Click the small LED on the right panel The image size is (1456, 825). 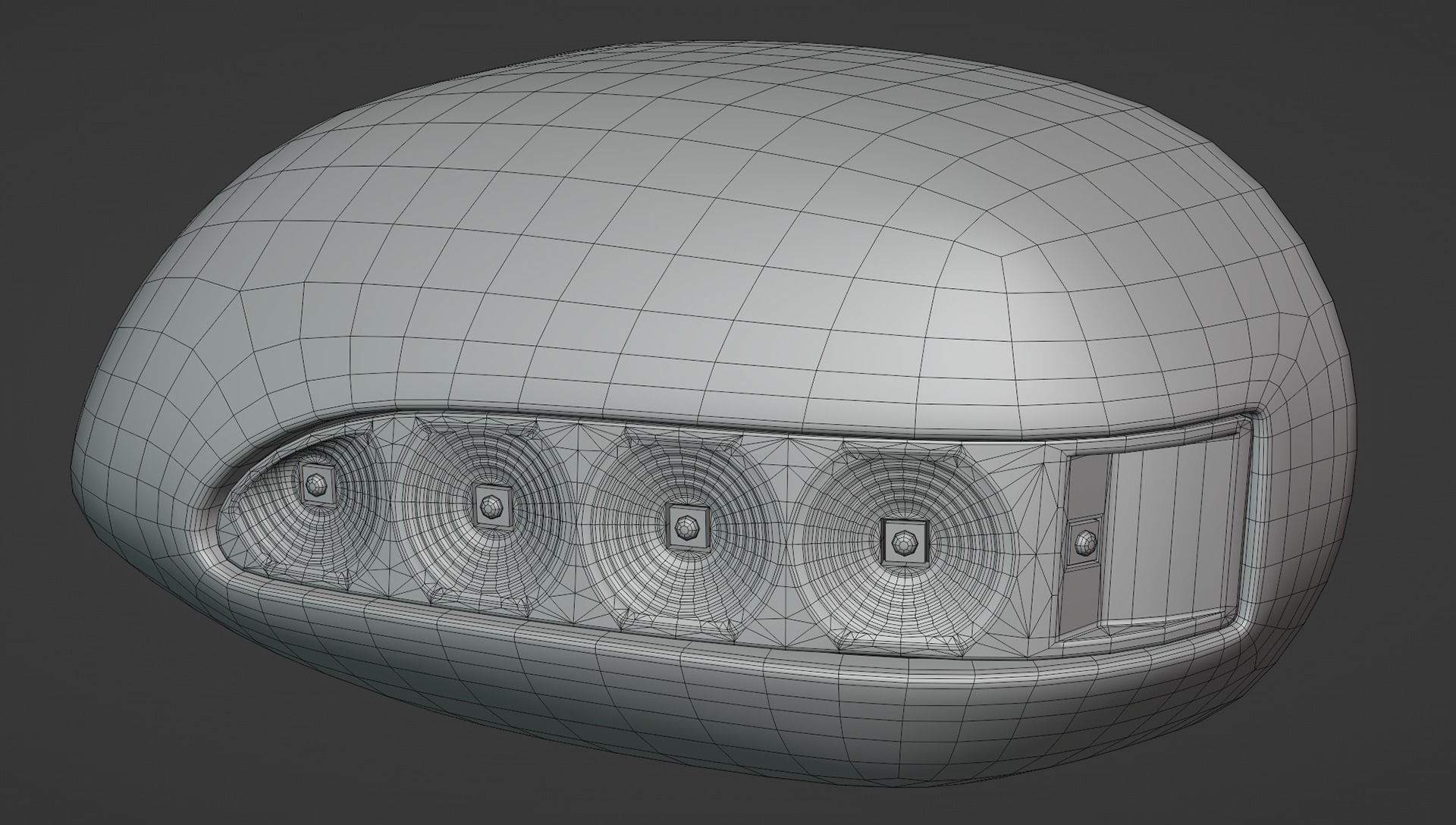1084,543
